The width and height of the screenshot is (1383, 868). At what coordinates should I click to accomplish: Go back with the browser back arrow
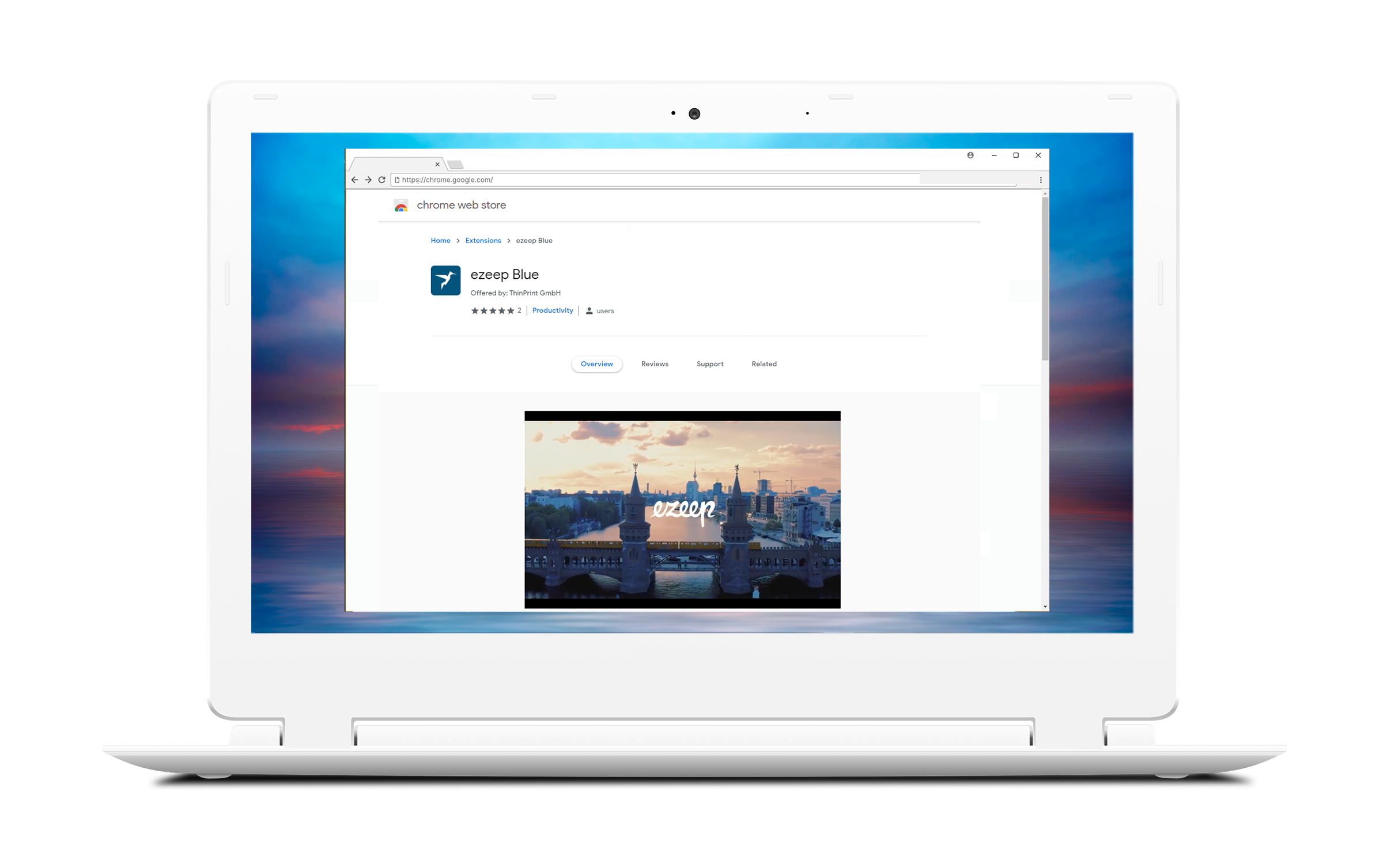click(354, 180)
